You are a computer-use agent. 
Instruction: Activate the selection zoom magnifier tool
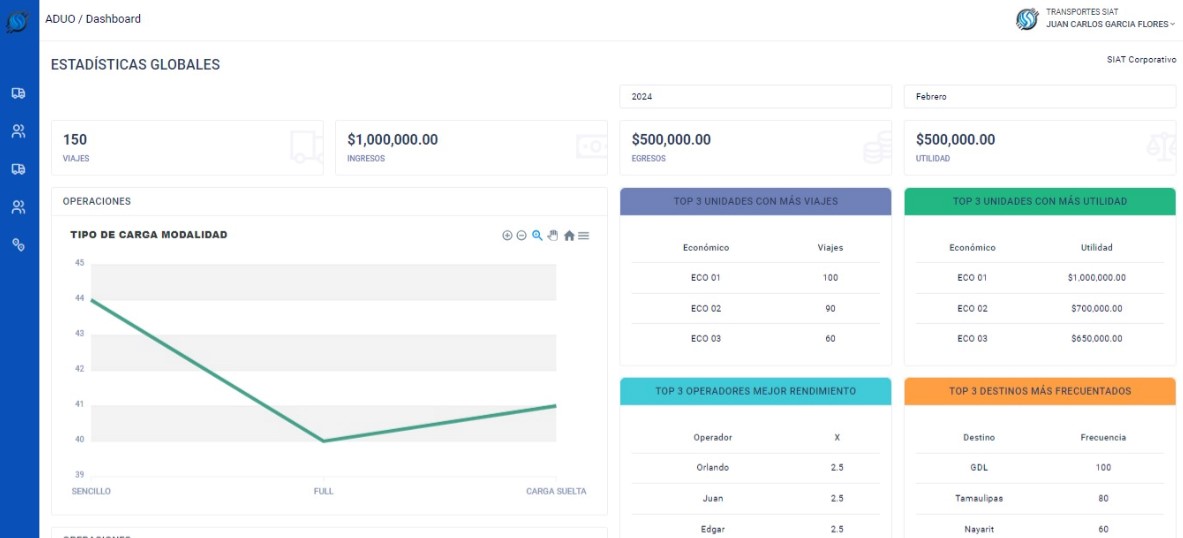[537, 235]
